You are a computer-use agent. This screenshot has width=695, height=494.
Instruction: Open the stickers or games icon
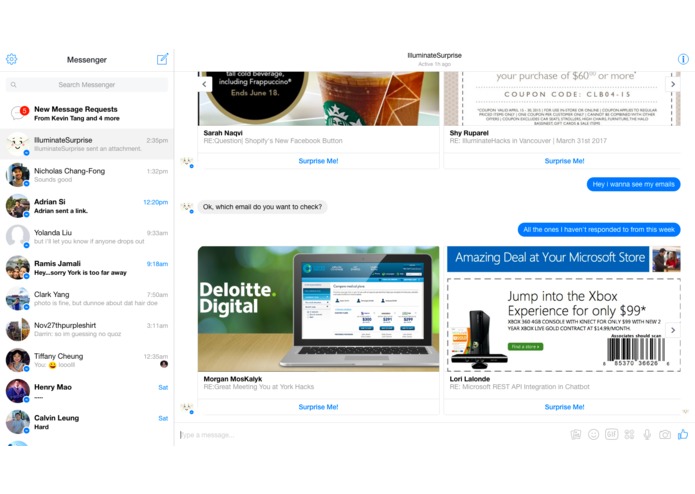coord(629,435)
